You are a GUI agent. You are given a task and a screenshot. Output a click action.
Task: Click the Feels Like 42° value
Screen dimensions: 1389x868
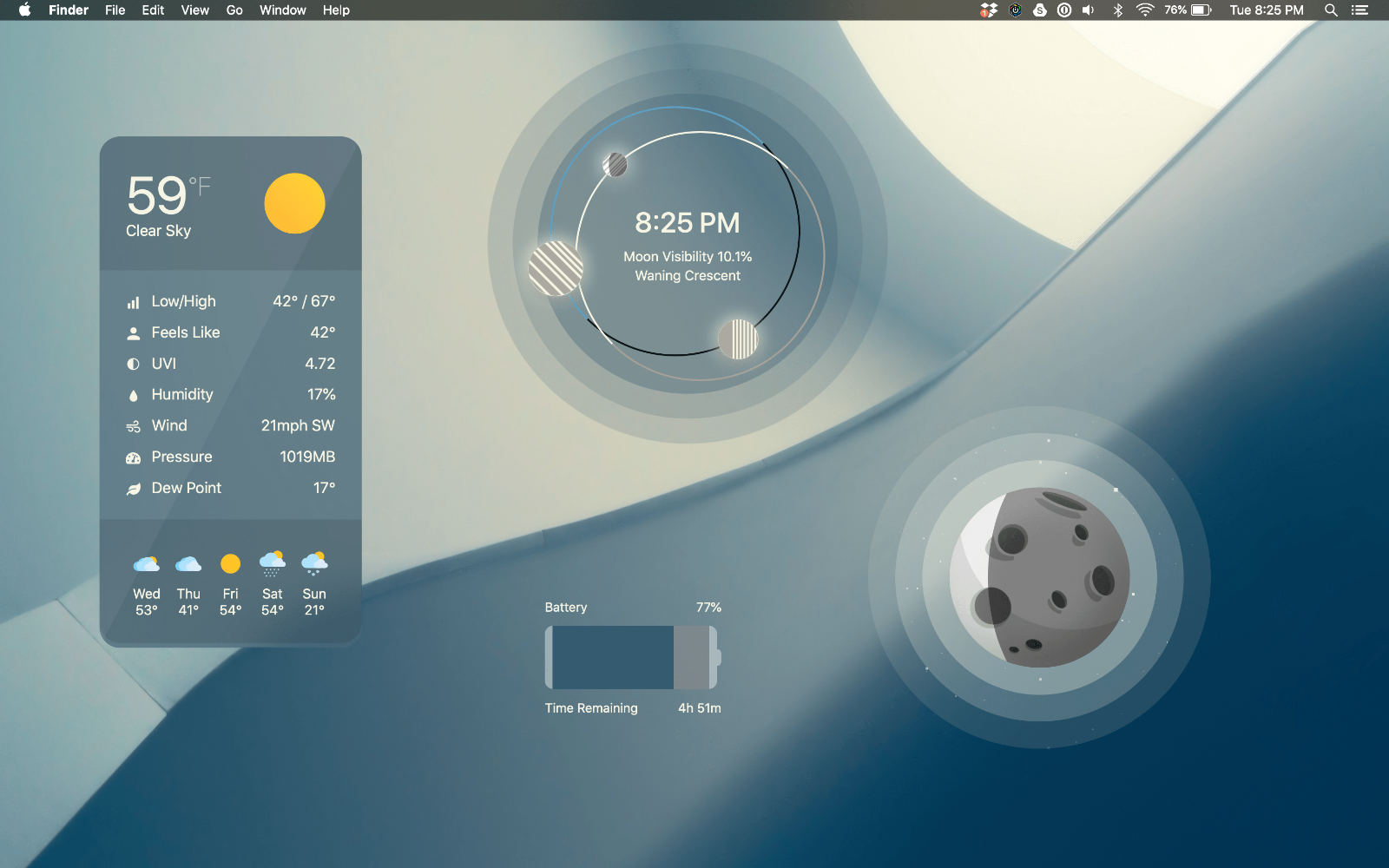tap(323, 332)
